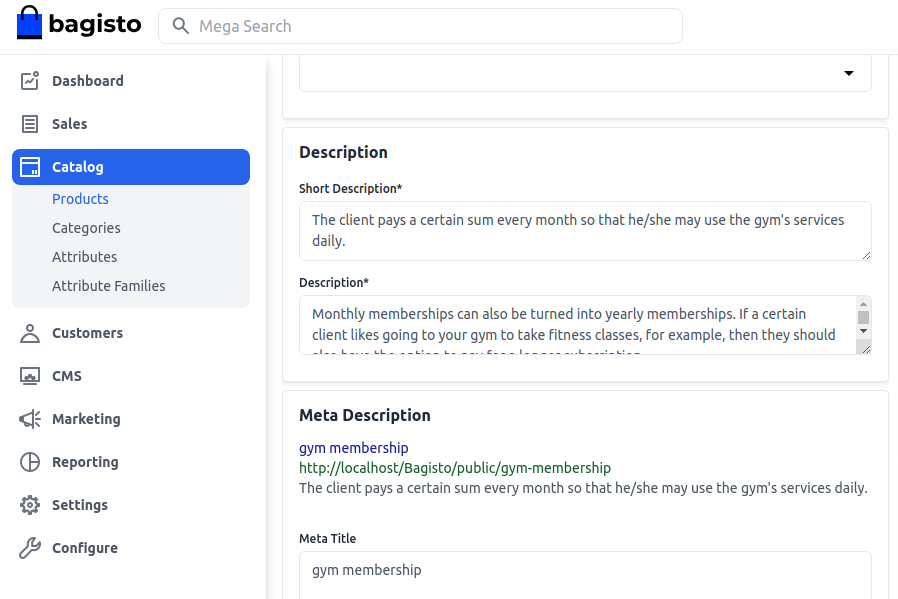Click the Bagisto shopping bag logo
The image size is (898, 599).
(29, 24)
